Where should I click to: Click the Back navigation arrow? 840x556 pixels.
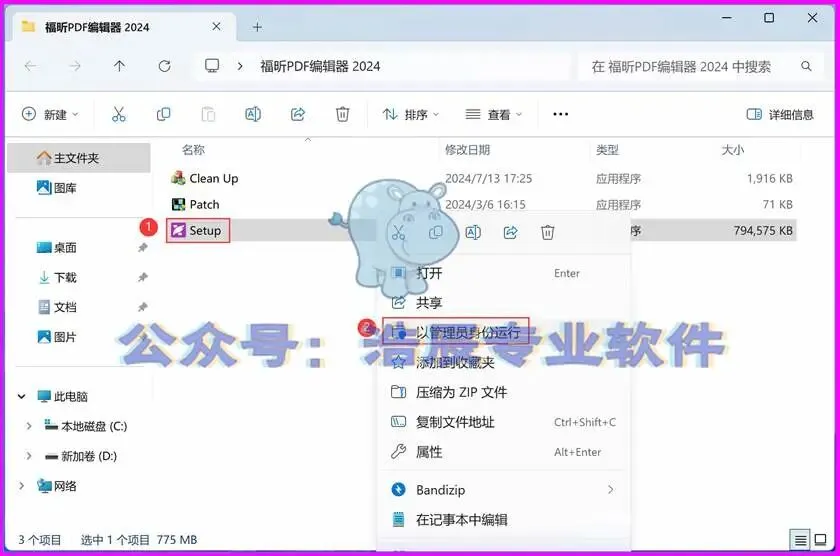(31, 66)
